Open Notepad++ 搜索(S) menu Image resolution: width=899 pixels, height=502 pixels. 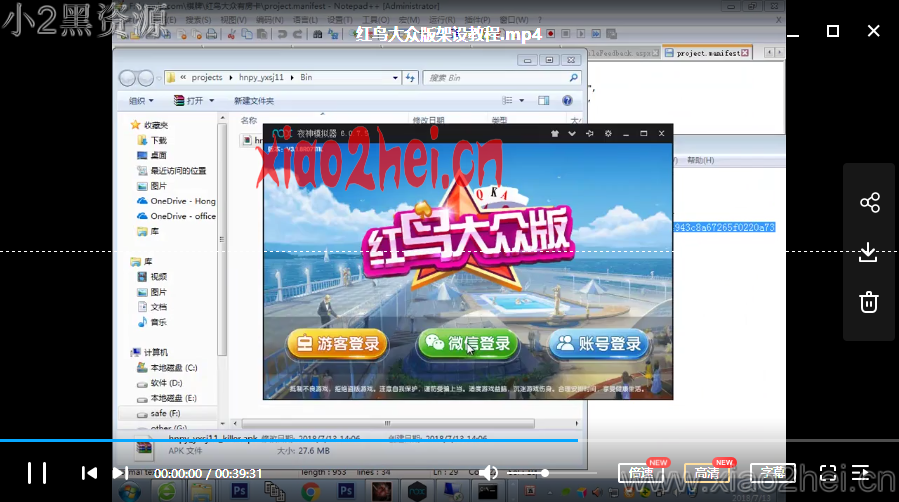pyautogui.click(x=198, y=20)
